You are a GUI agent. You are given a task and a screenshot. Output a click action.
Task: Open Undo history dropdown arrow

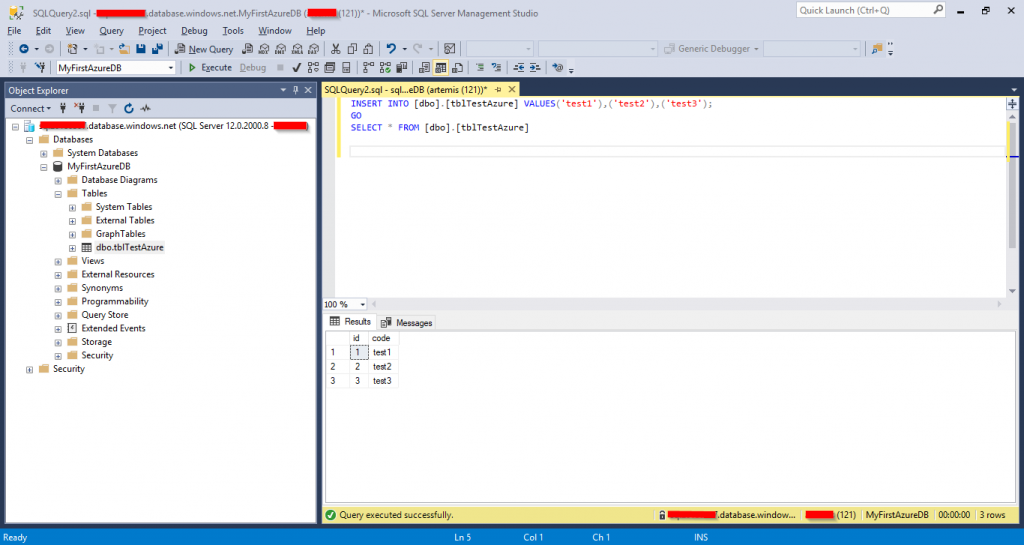pyautogui.click(x=404, y=49)
